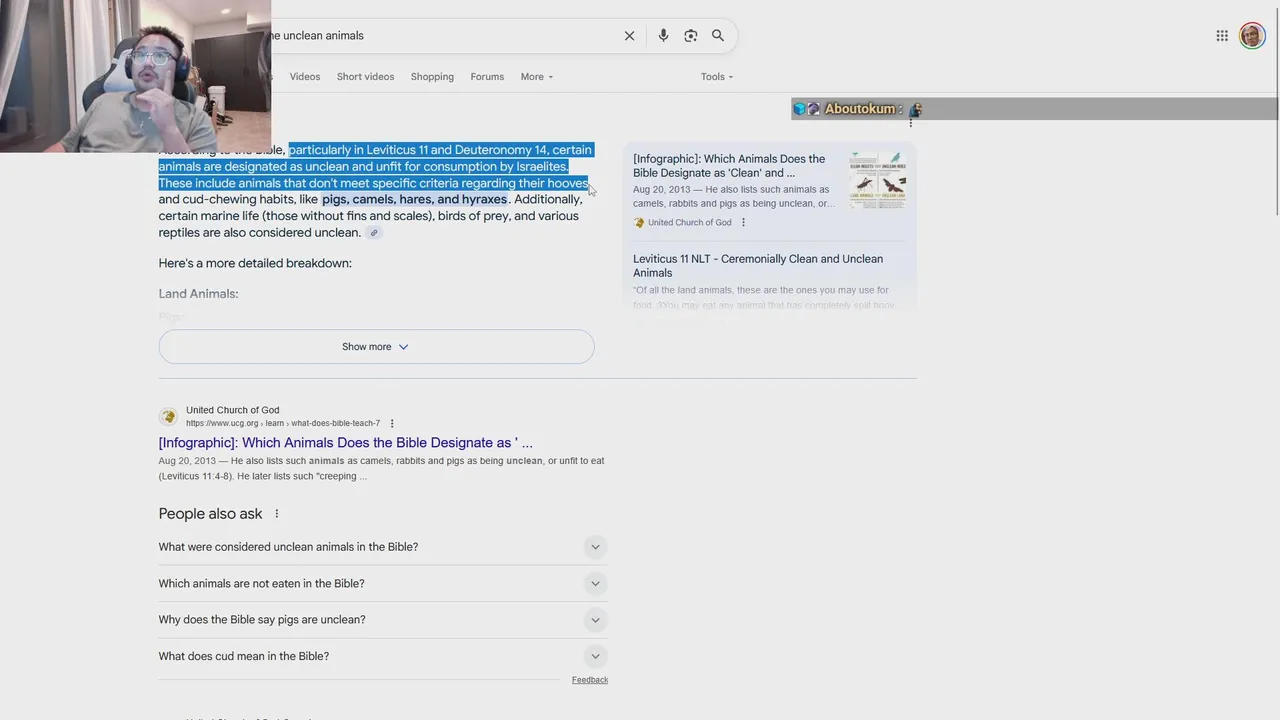The height and width of the screenshot is (720, 1280).
Task: Expand 'Which animals are not eaten in the Bible?'
Action: pyautogui.click(x=383, y=584)
